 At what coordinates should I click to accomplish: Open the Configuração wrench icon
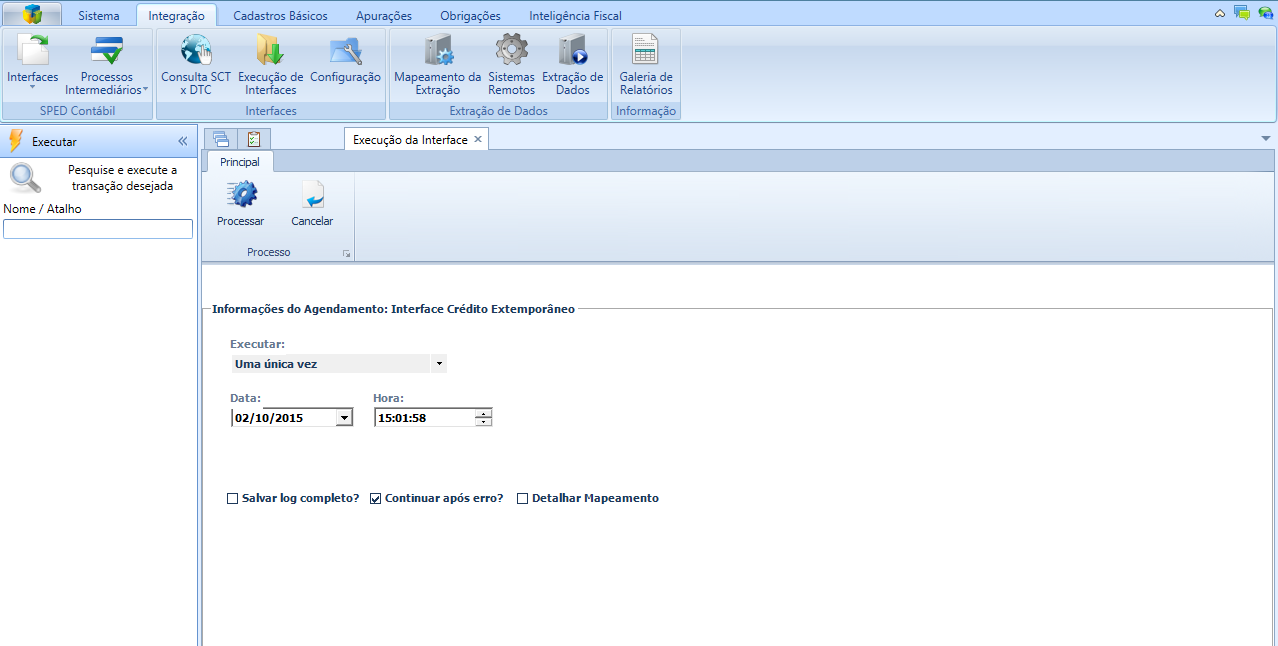[345, 50]
